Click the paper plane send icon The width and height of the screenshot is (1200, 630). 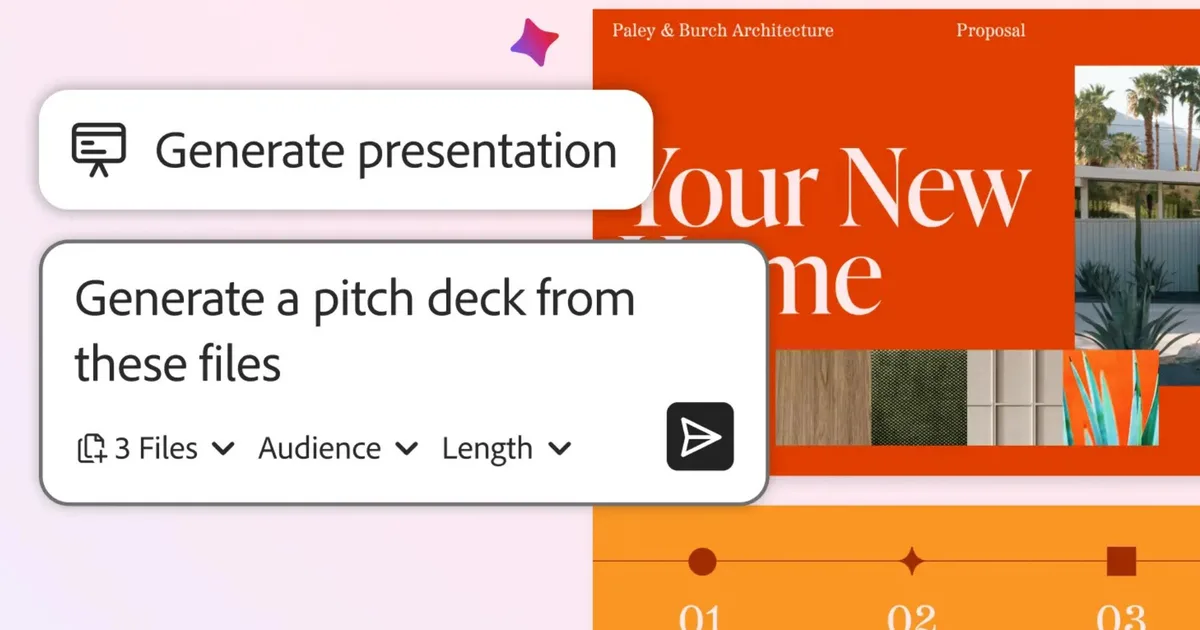pos(699,436)
